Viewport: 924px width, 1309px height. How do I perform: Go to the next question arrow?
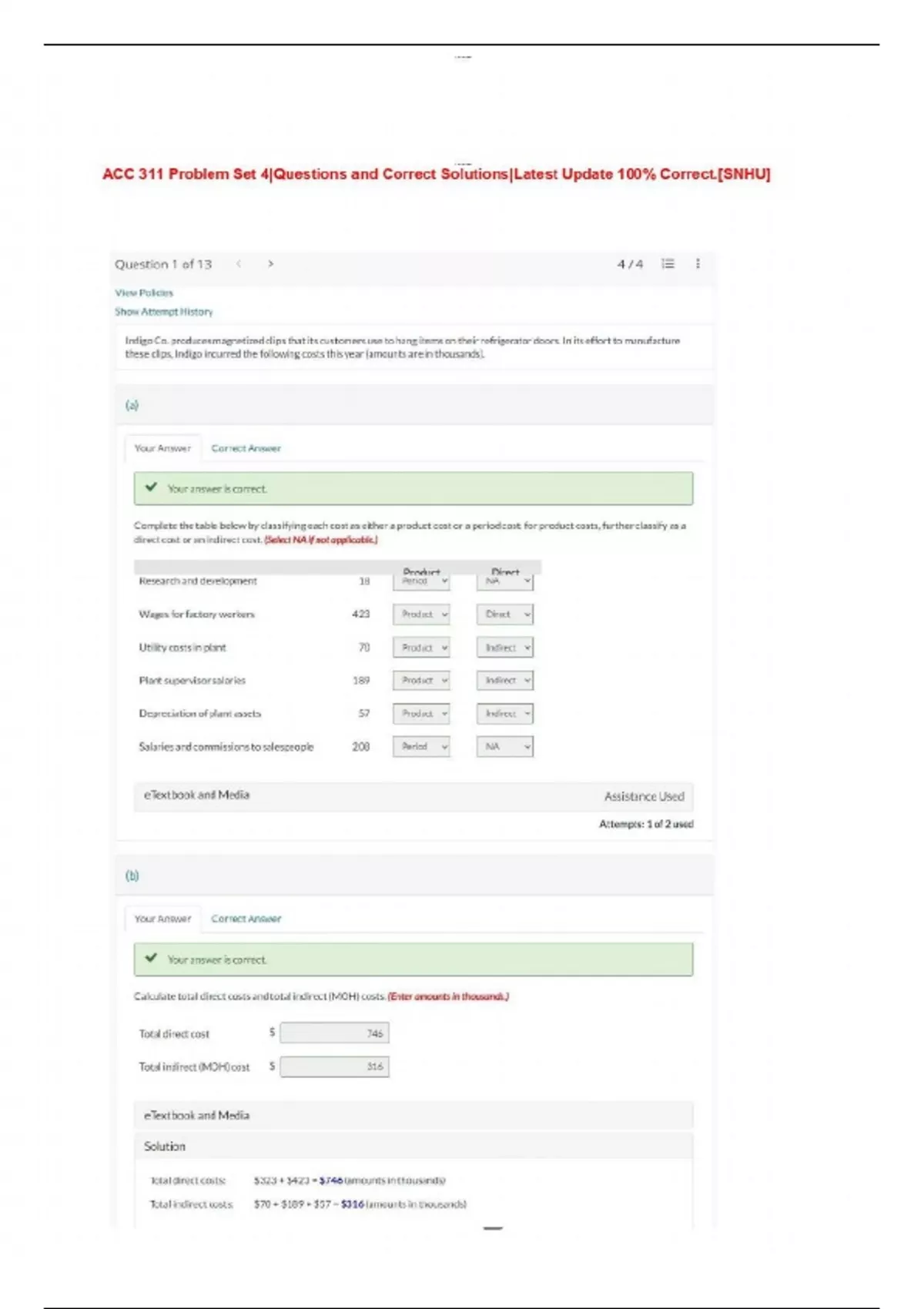(270, 264)
